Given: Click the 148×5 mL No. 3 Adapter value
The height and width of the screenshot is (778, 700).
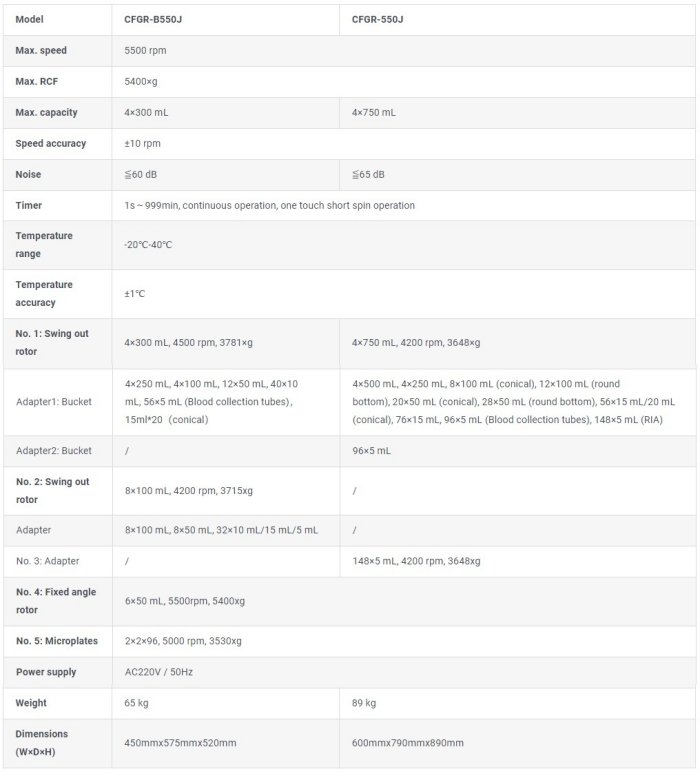Looking at the screenshot, I should coord(416,561).
